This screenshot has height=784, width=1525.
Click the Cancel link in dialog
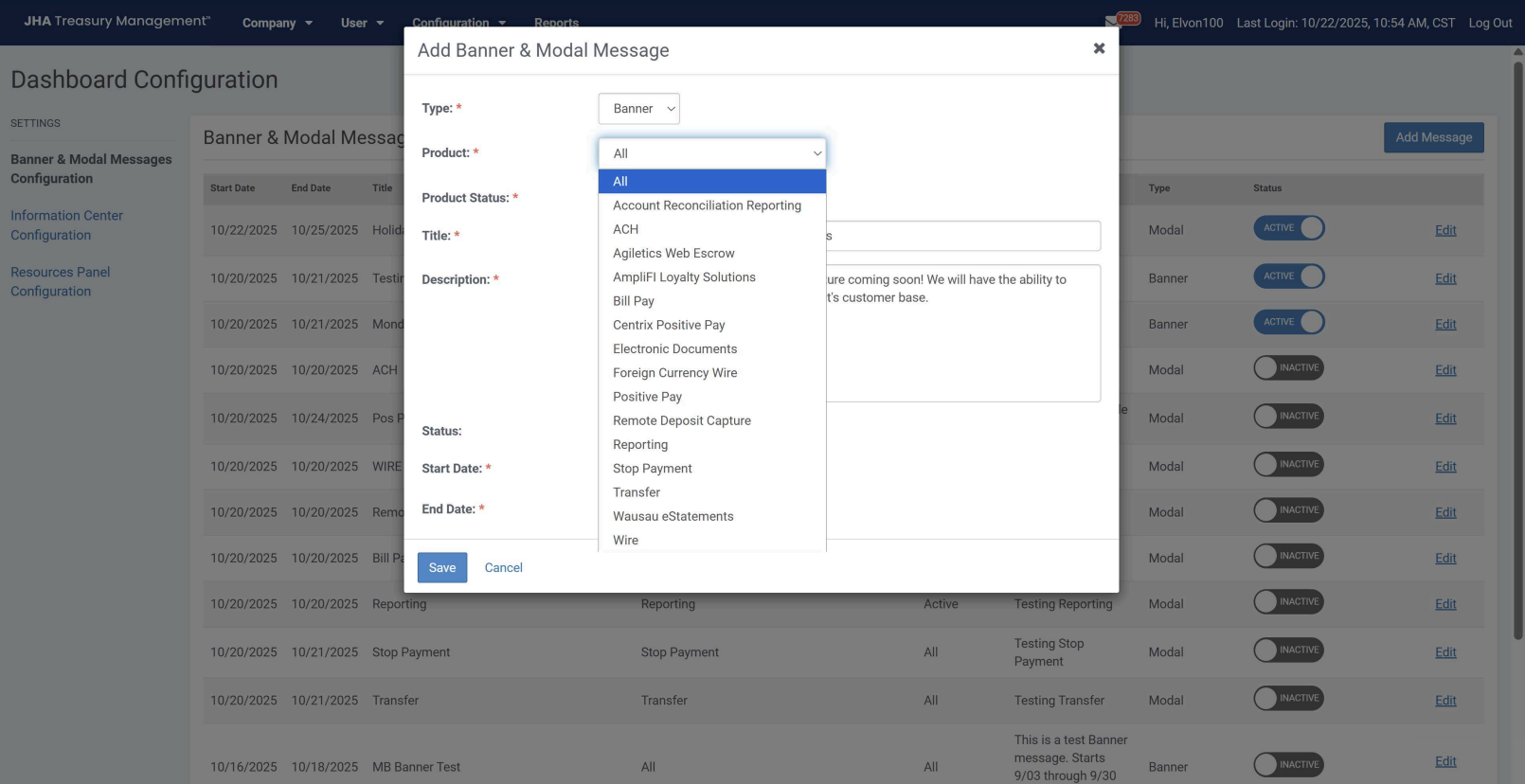pos(503,568)
